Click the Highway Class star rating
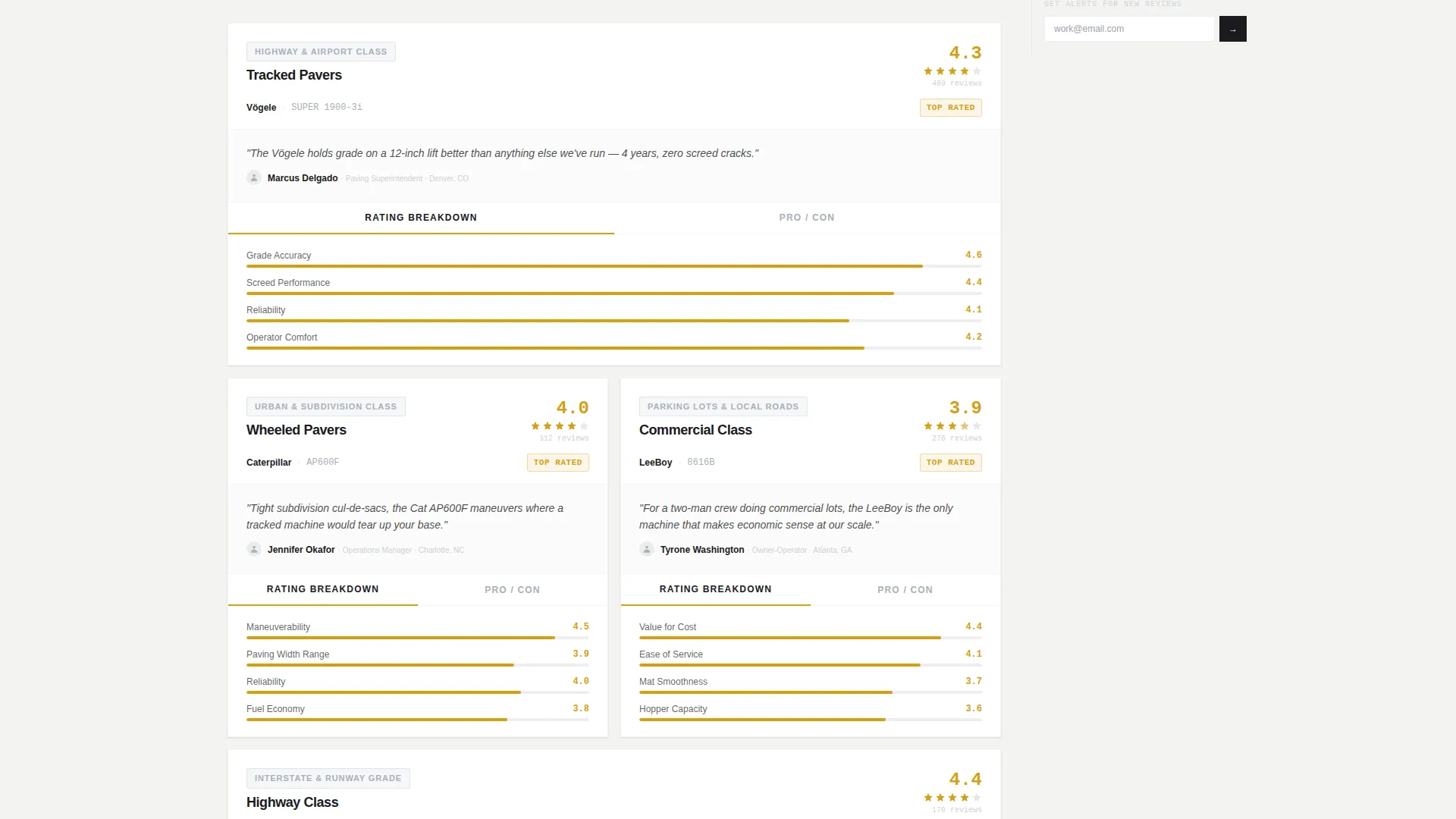Screen dimensions: 1456x819 [x=952, y=798]
